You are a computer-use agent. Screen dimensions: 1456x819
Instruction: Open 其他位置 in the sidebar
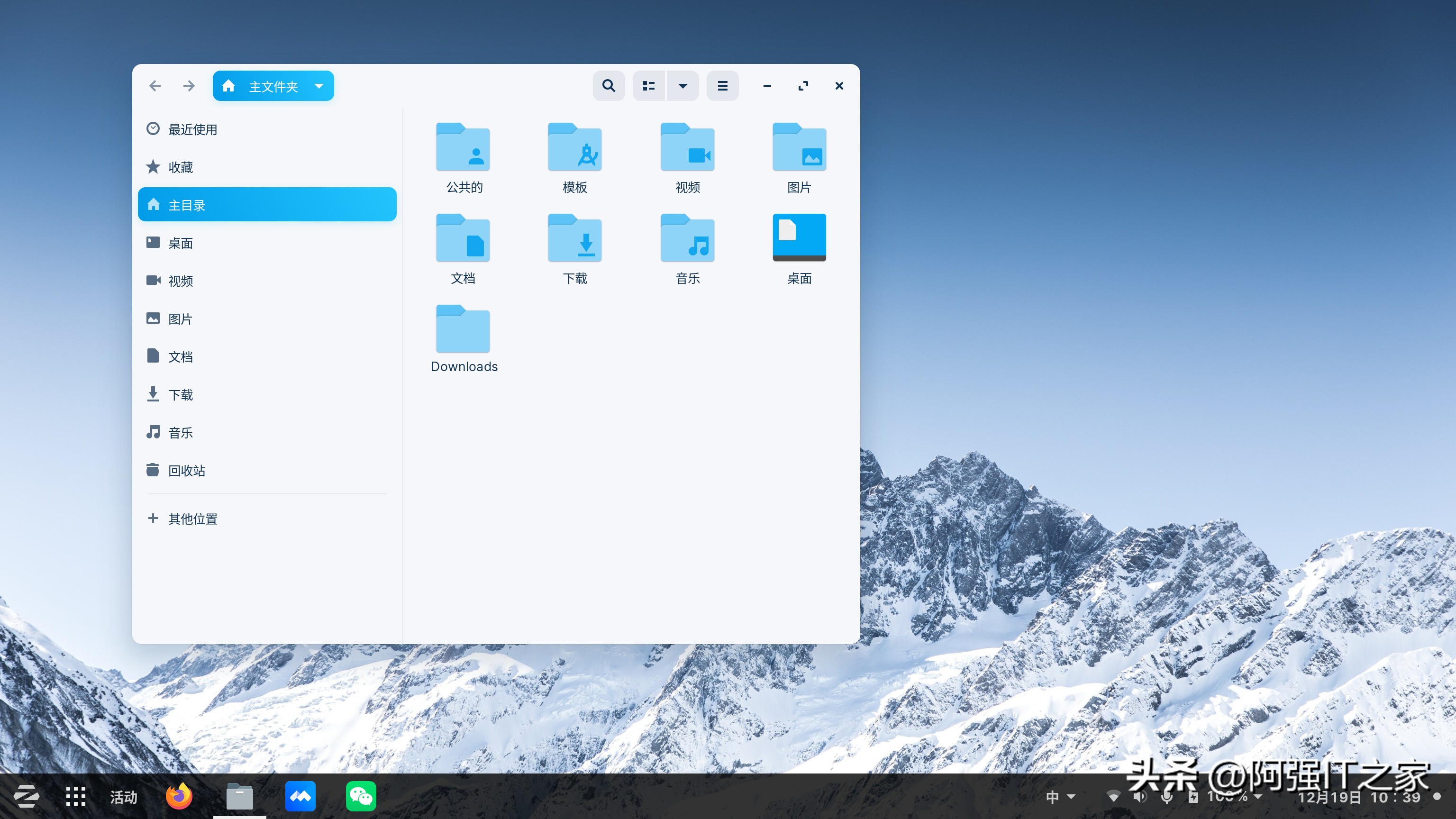(x=192, y=519)
